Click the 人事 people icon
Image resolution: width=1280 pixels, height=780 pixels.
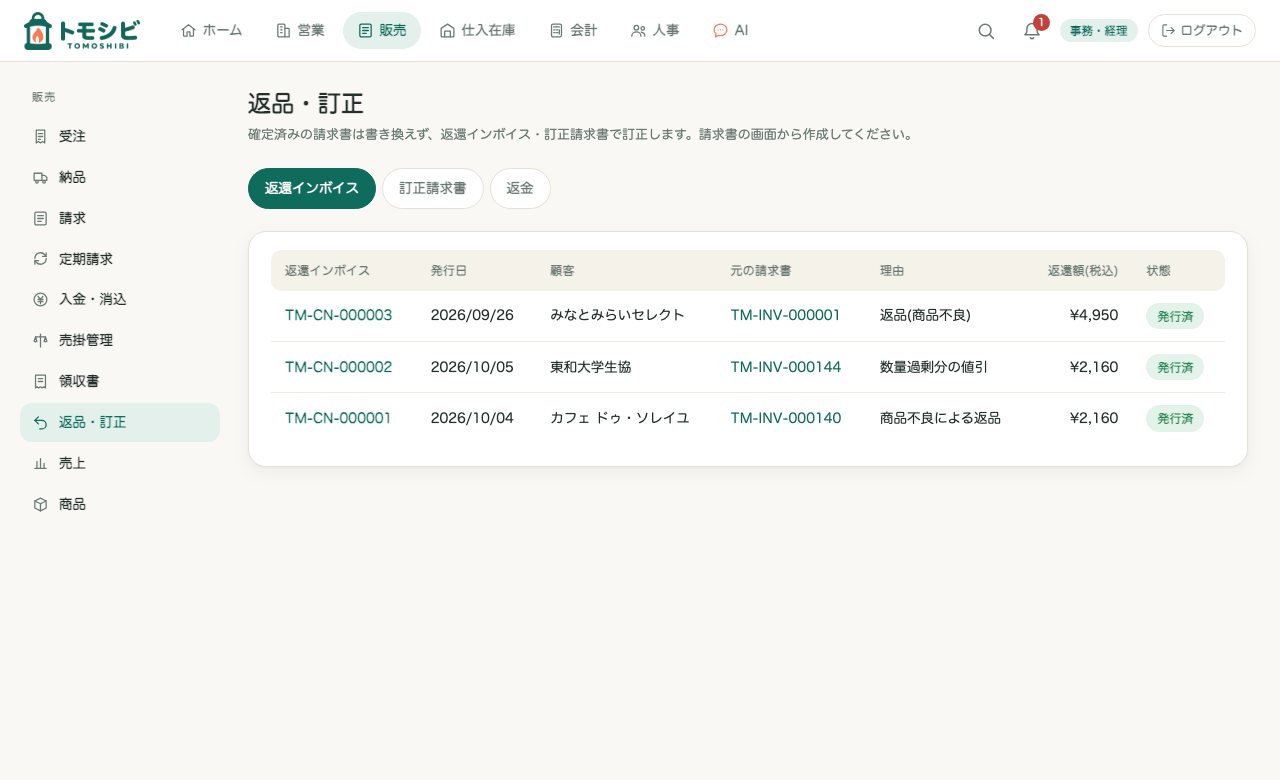coord(638,31)
